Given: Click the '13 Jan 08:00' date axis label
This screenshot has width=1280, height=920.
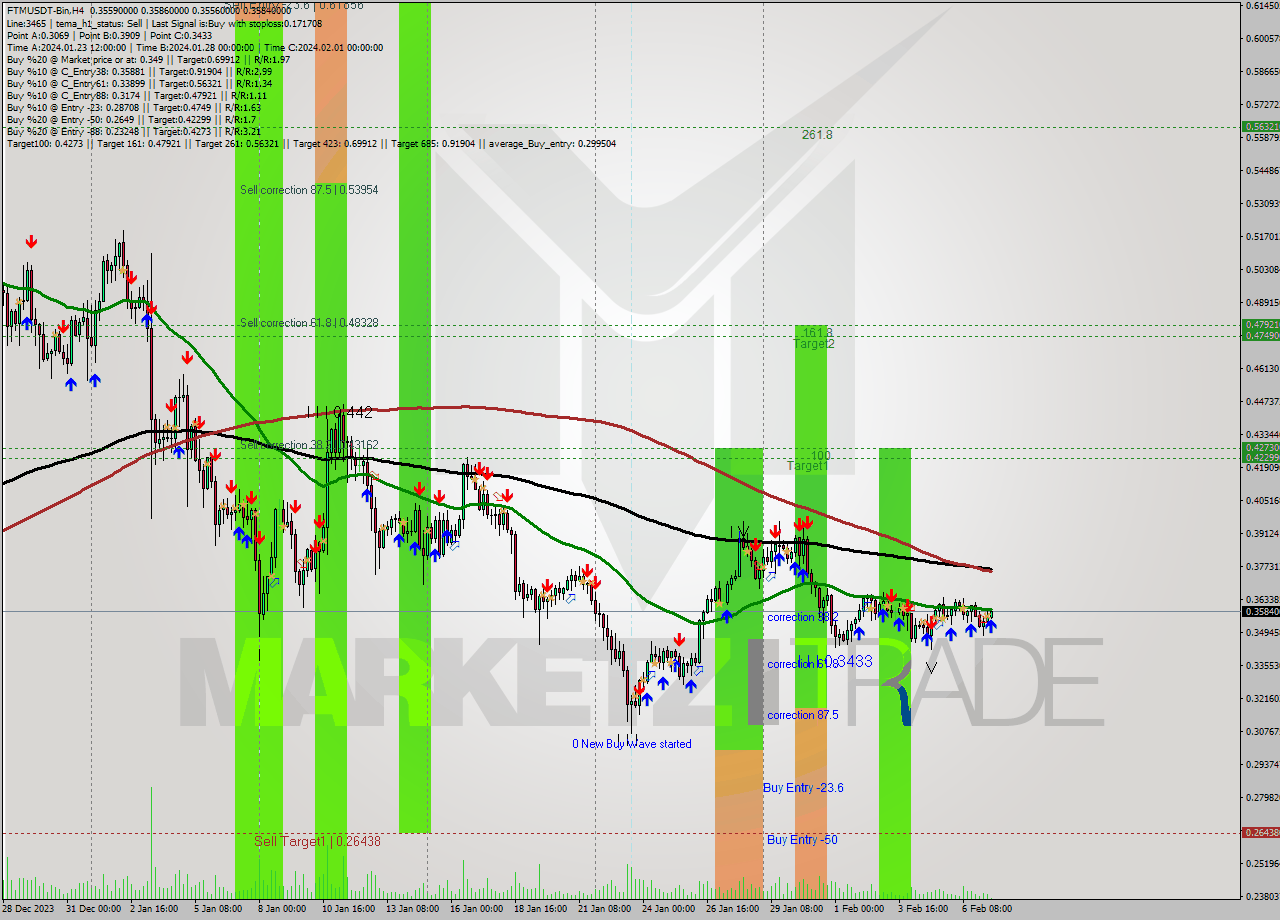Looking at the screenshot, I should click(x=412, y=909).
